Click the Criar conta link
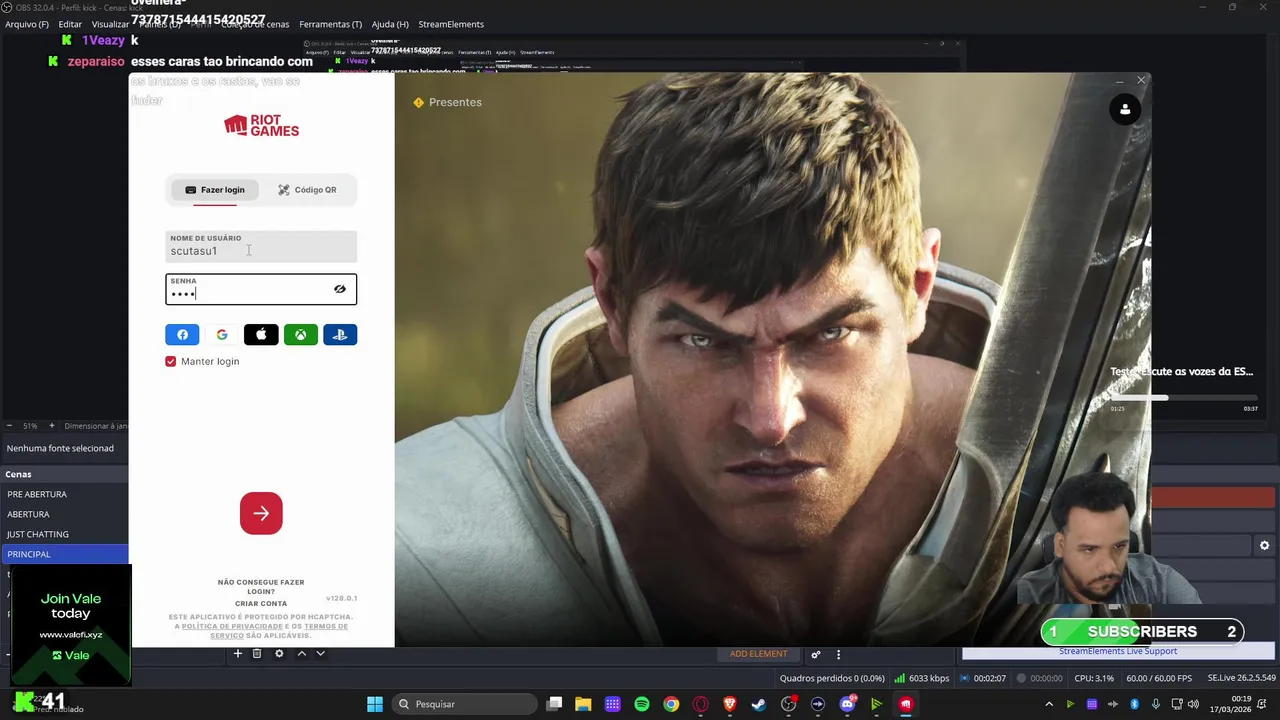The image size is (1280, 720). click(261, 604)
